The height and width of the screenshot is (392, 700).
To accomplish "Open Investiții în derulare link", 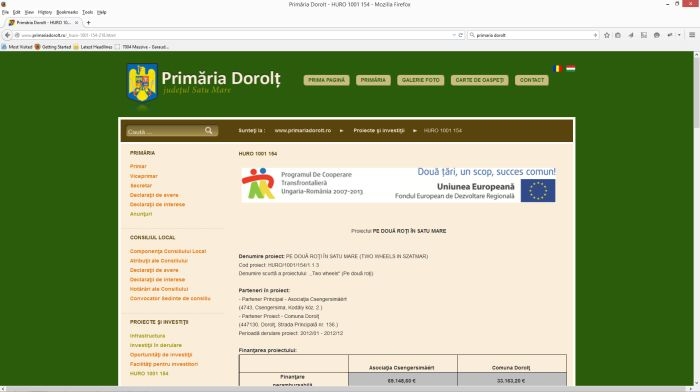I will (x=155, y=345).
